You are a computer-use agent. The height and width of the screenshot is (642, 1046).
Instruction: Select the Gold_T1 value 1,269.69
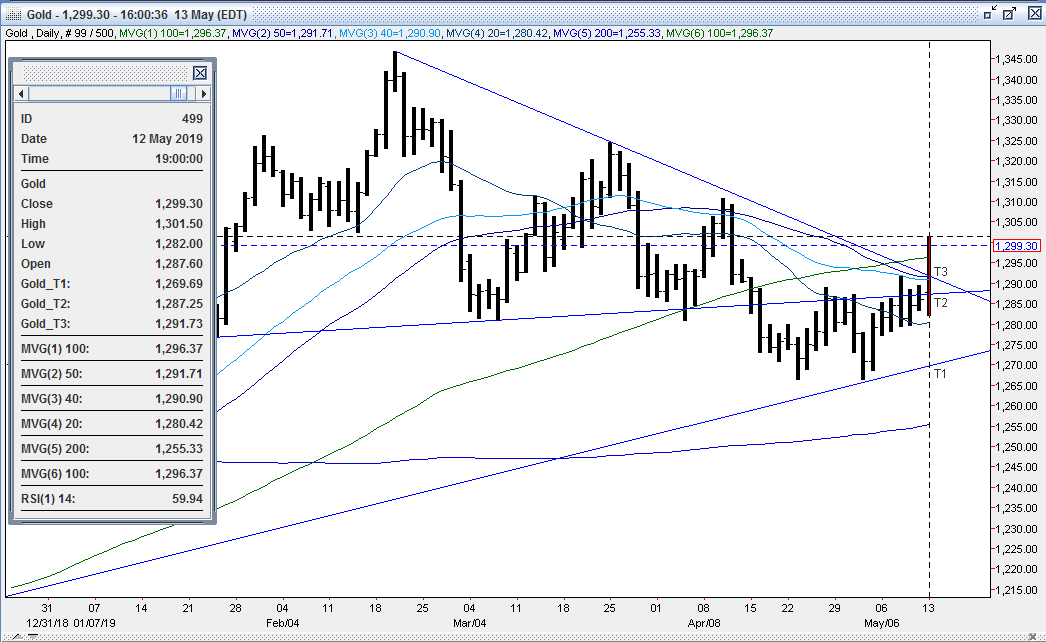179,284
